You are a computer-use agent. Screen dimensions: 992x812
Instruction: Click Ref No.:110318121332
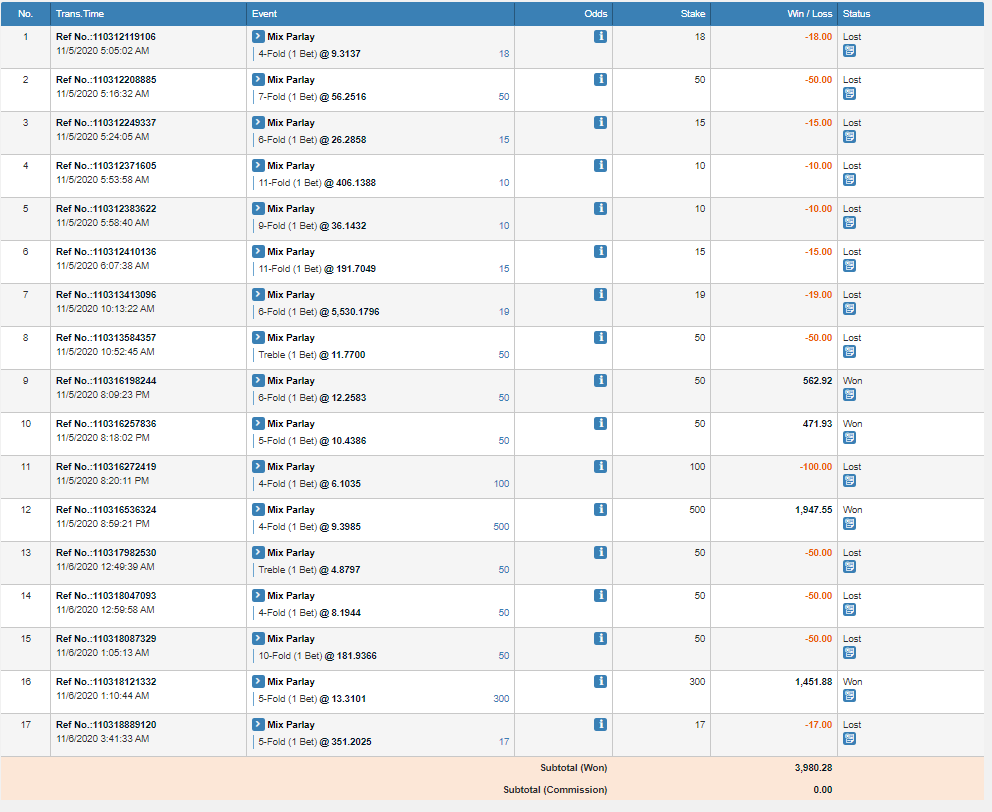tap(106, 682)
